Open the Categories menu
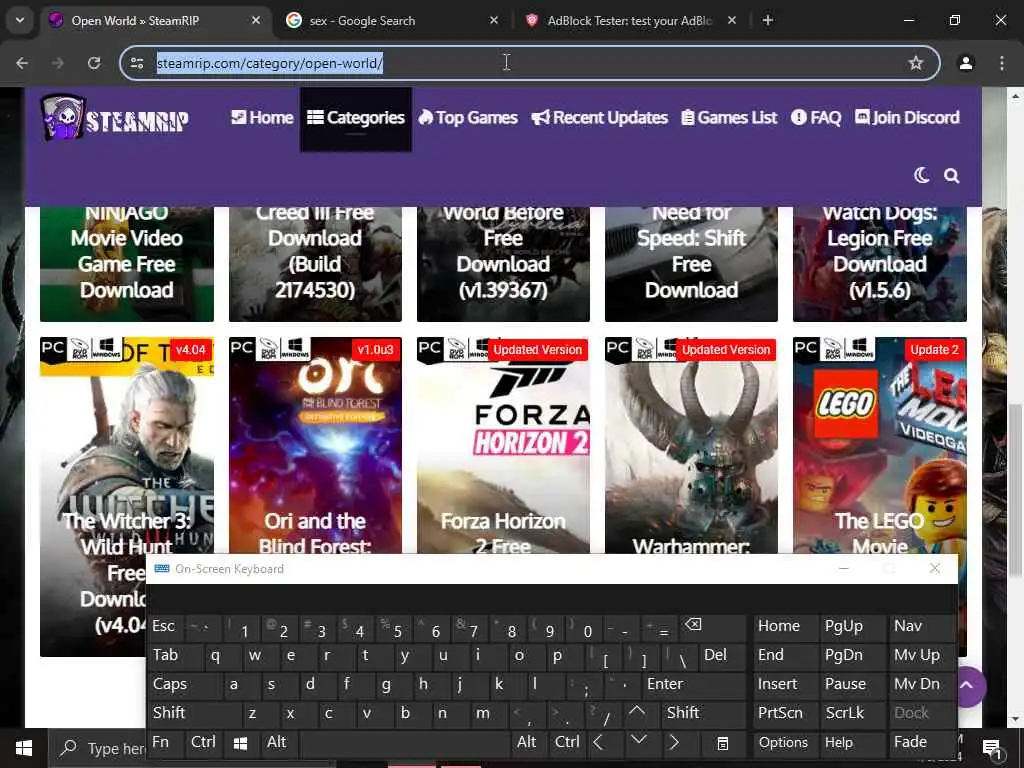Screen dimensions: 1024x768 pyautogui.click(x=356, y=118)
